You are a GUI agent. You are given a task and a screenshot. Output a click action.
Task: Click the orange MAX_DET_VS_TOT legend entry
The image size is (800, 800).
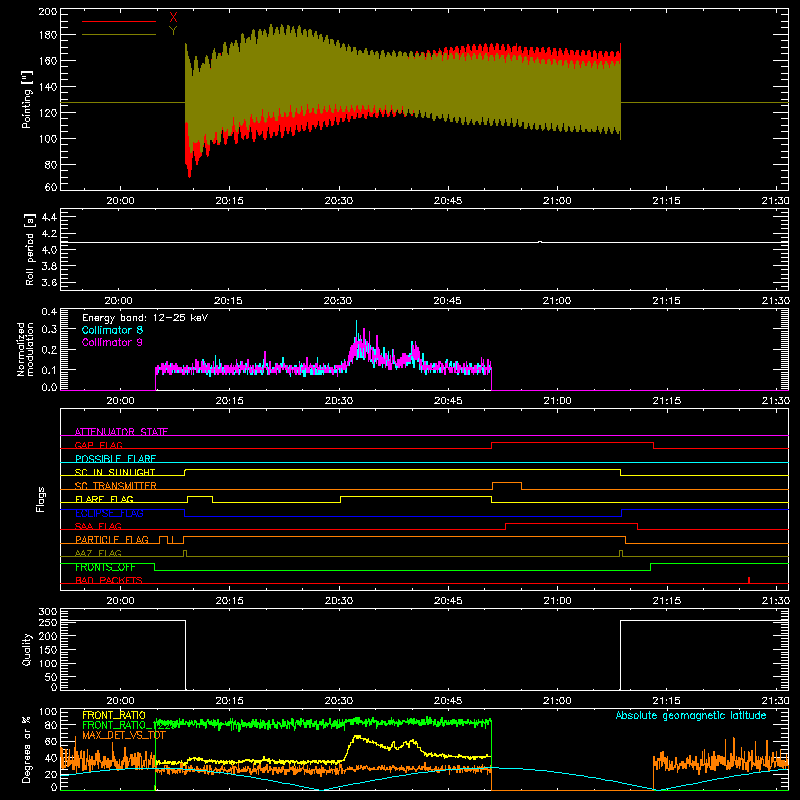tap(124, 735)
